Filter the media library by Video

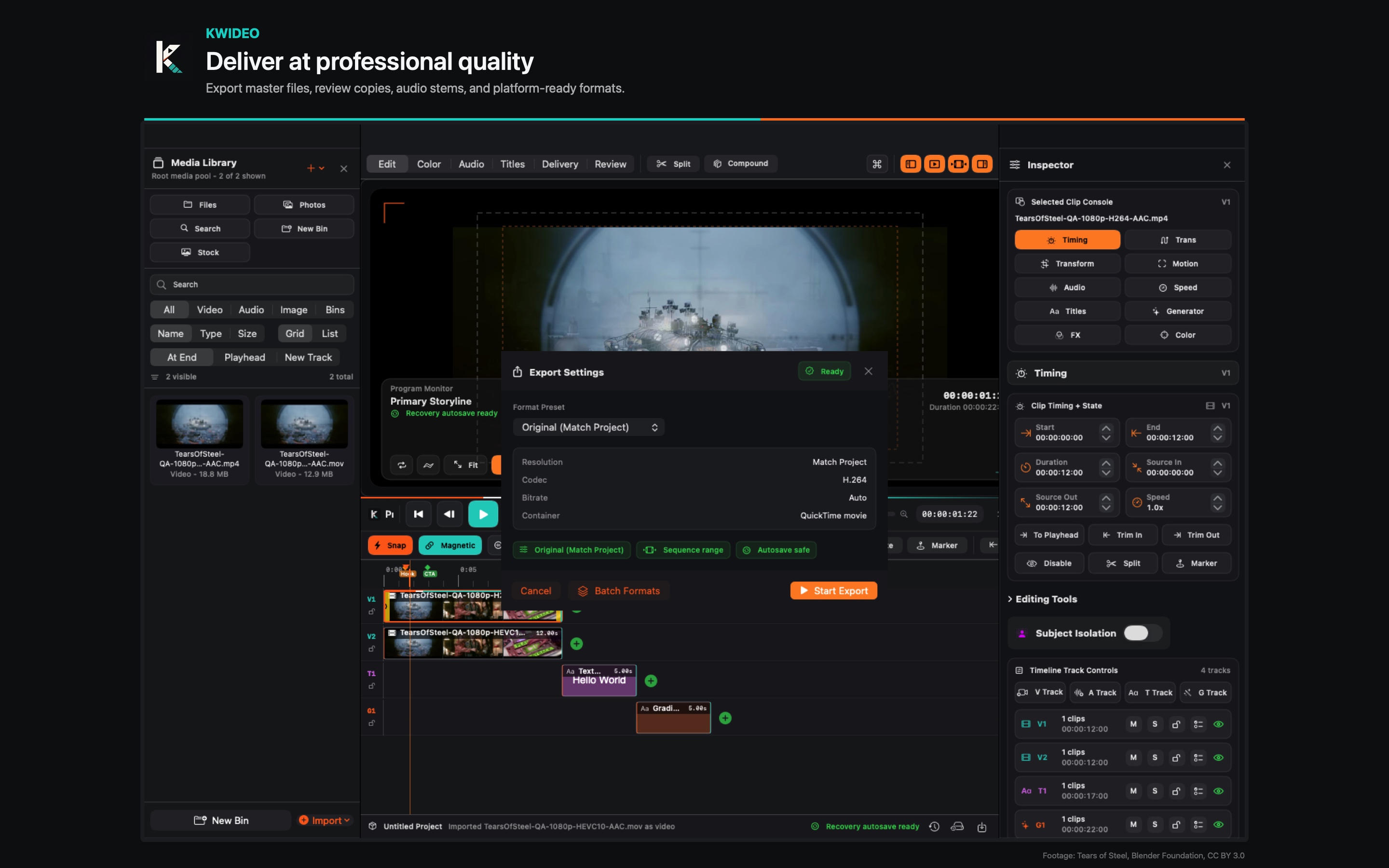(209, 310)
